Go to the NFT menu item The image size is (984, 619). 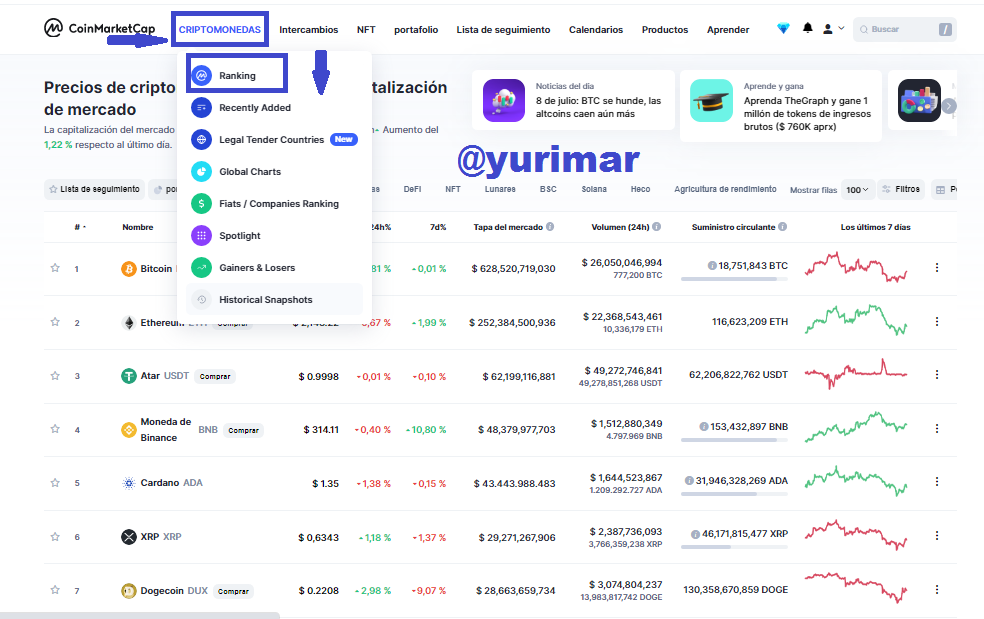pos(366,30)
